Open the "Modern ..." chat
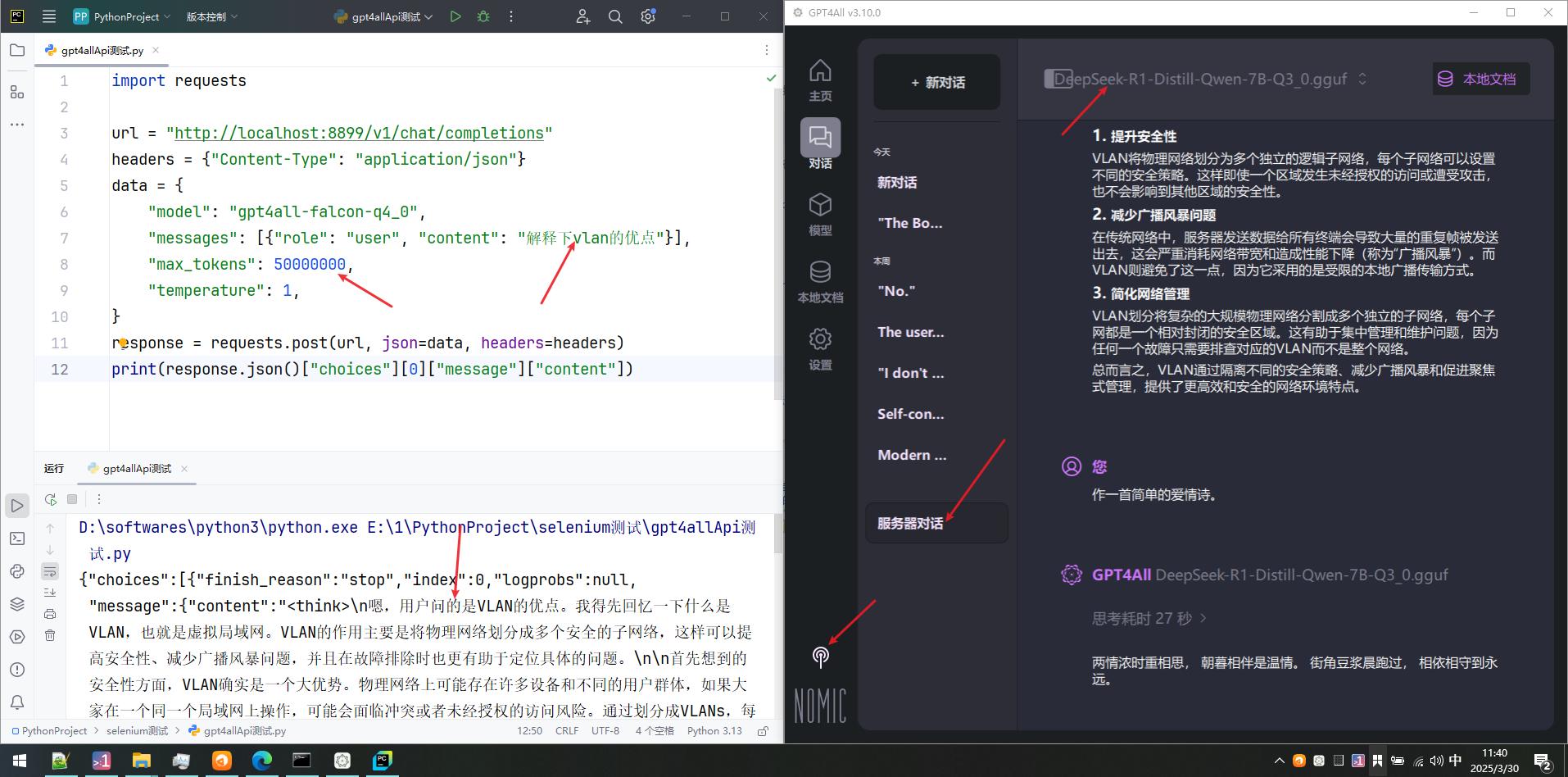Screen dimensions: 1568x777 tap(937, 455)
